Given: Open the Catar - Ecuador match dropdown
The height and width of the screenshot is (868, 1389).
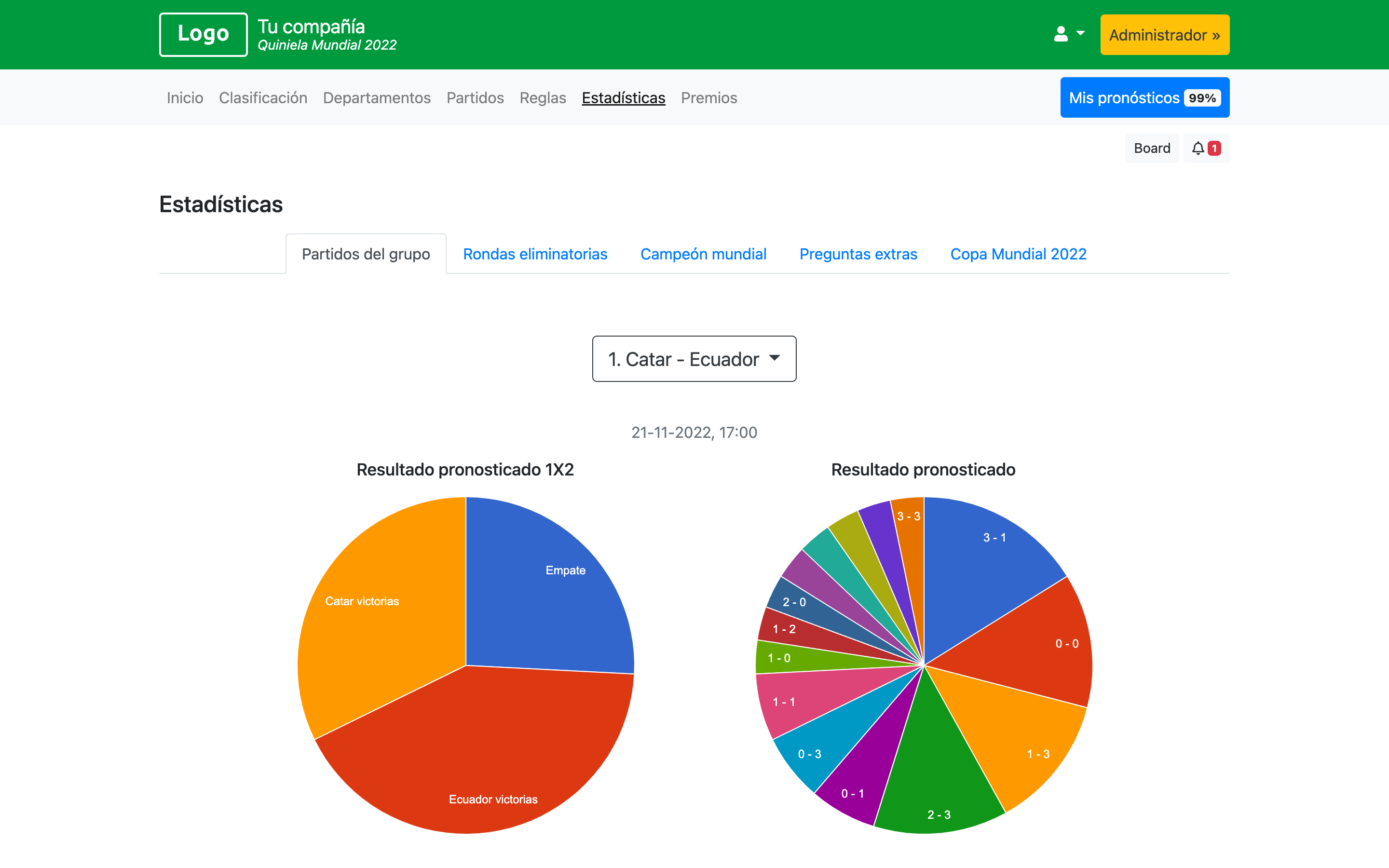Looking at the screenshot, I should click(x=694, y=359).
